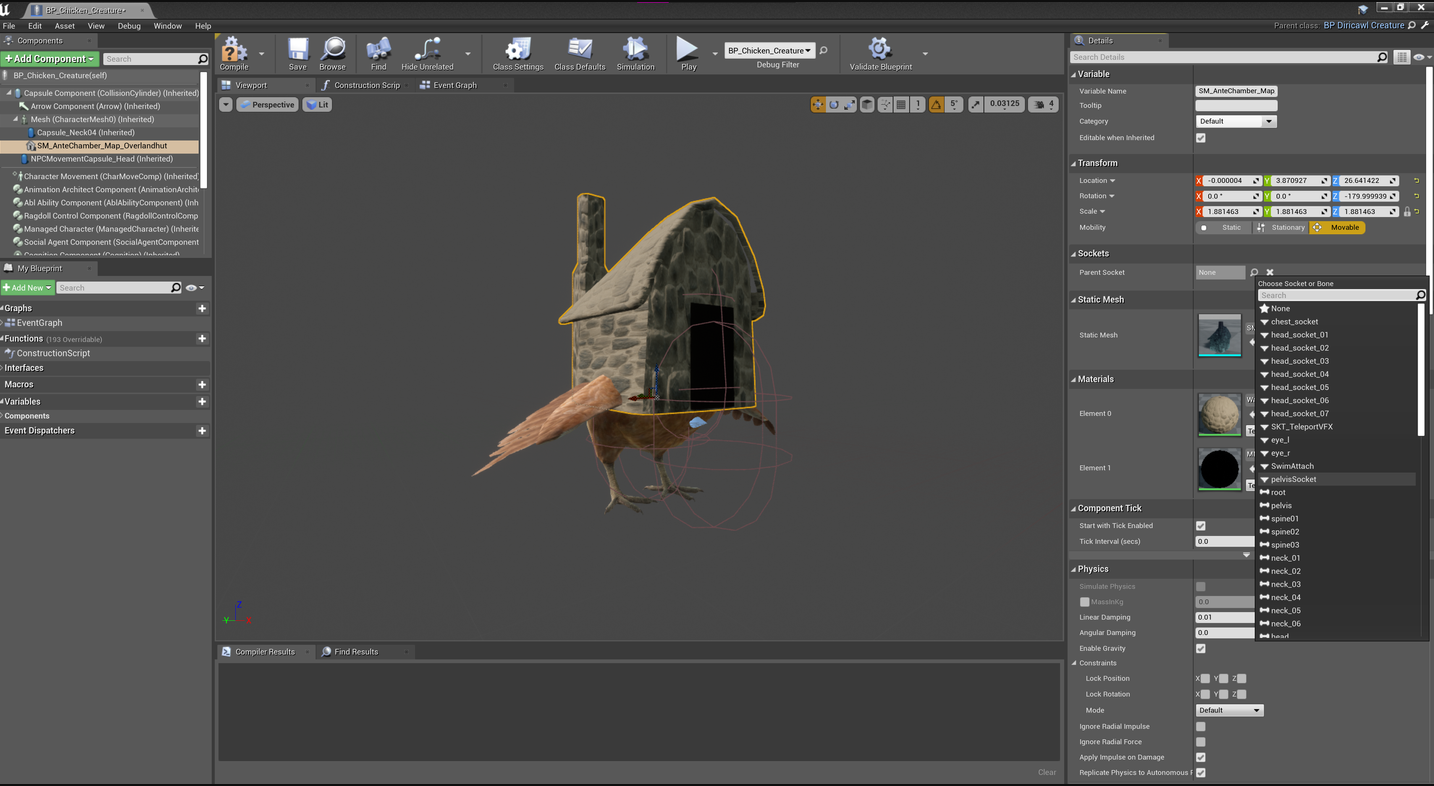This screenshot has height=786, width=1434.
Task: Open the BP_Chicken_Creature debug filter dropdown
Action: 769,50
